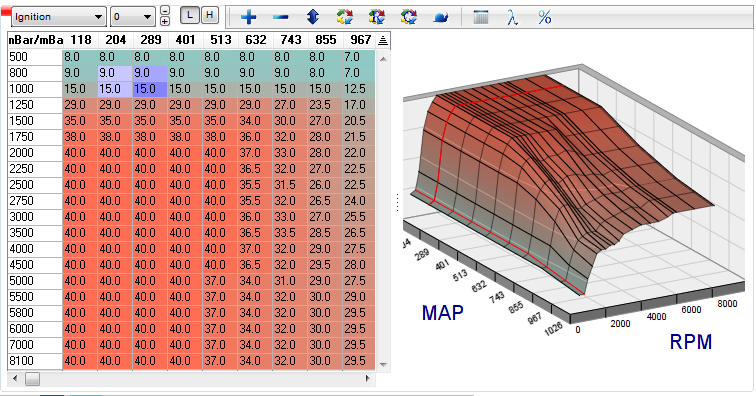
Task: Click the gray table grid icon
Action: [481, 17]
